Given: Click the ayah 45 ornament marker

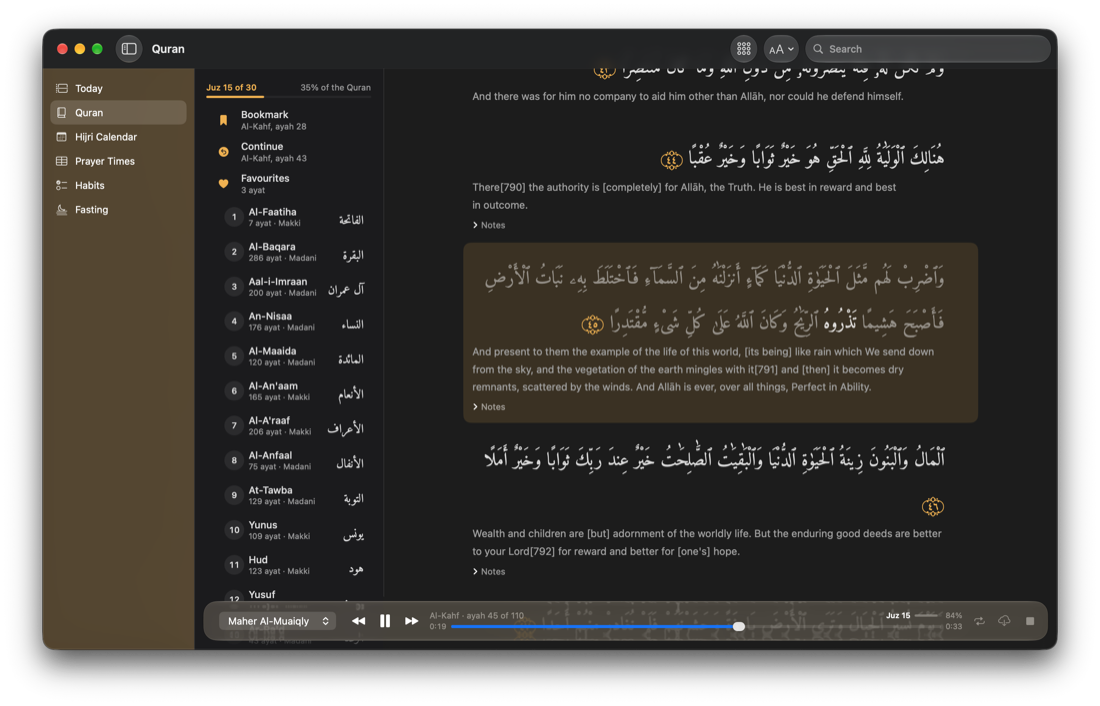Looking at the screenshot, I should [x=593, y=324].
